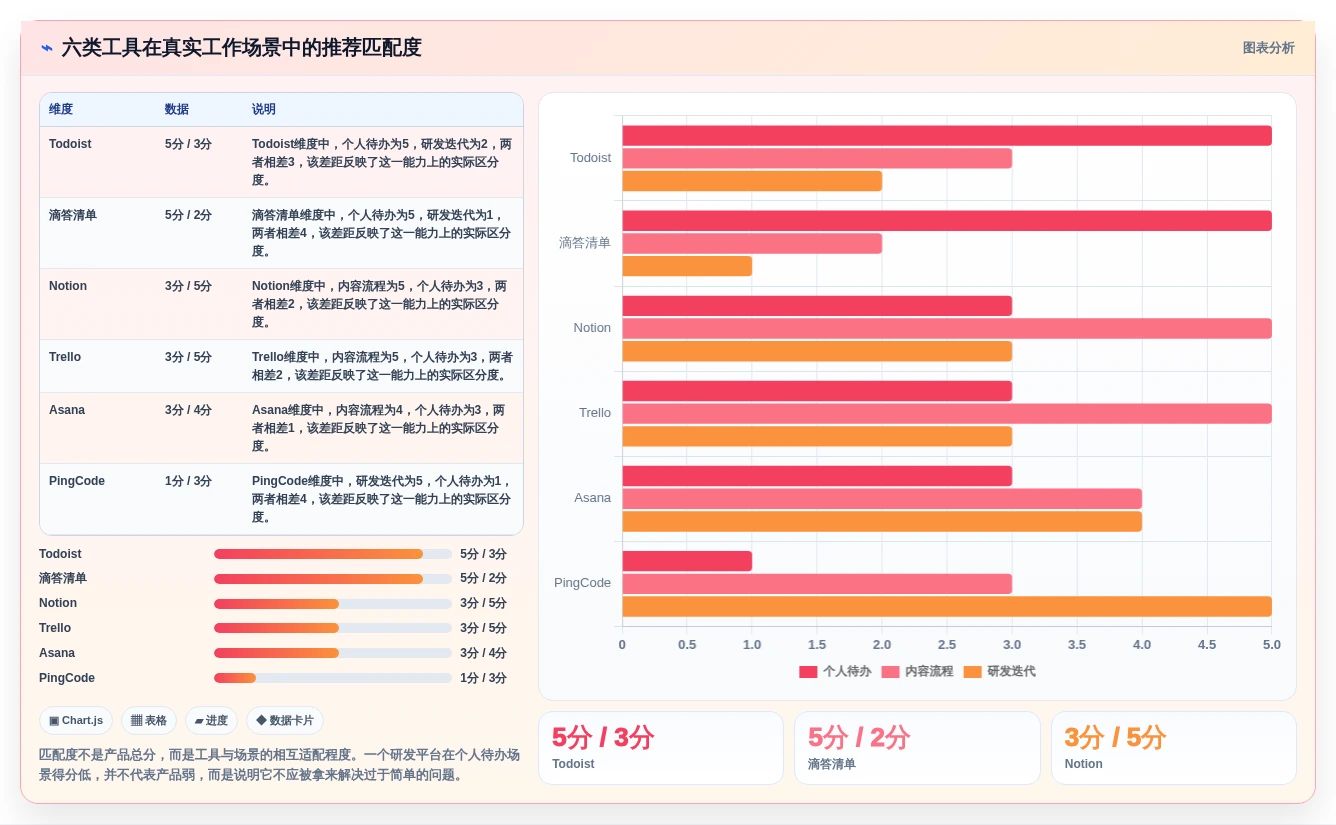Viewport: 1336px width, 825px height.
Task: Click the 匹配度 footnote paragraph
Action: [x=279, y=765]
